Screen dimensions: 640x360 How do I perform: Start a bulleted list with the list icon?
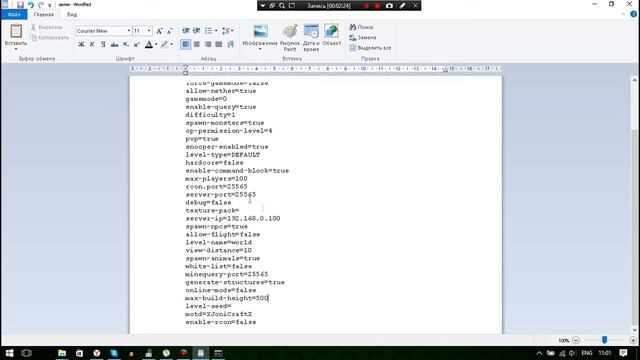click(208, 31)
